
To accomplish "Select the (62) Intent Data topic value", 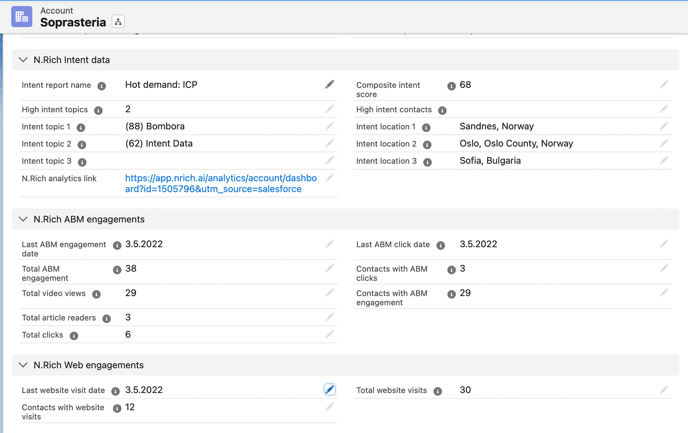I will [x=159, y=143].
